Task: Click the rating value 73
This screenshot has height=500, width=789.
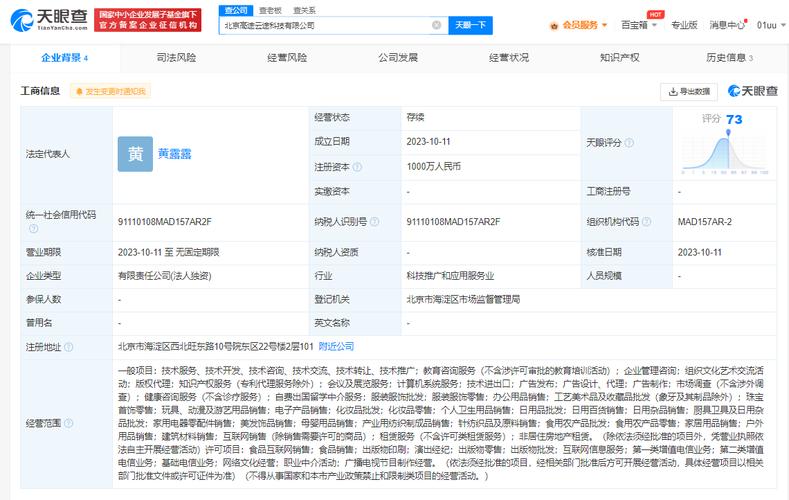Action: click(734, 120)
